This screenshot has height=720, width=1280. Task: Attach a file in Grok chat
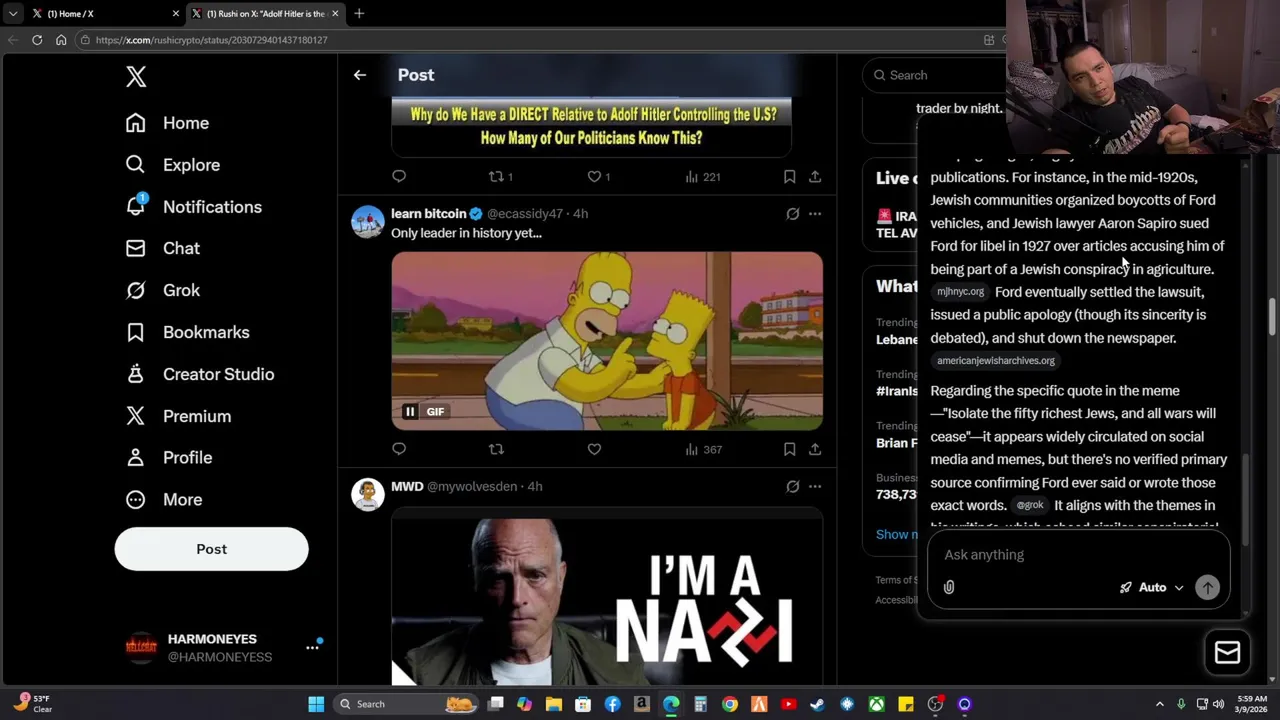(x=949, y=588)
